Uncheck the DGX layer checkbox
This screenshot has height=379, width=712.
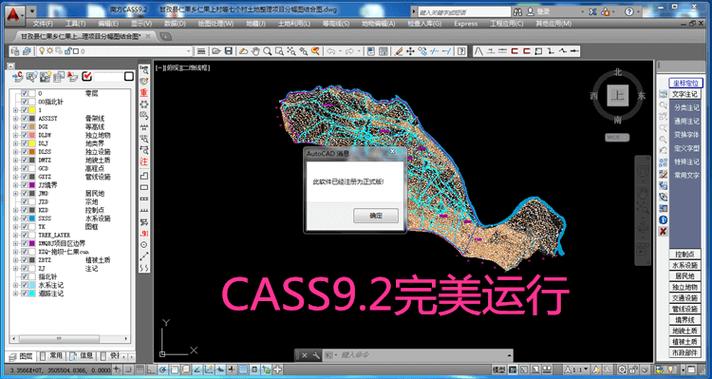(25, 127)
